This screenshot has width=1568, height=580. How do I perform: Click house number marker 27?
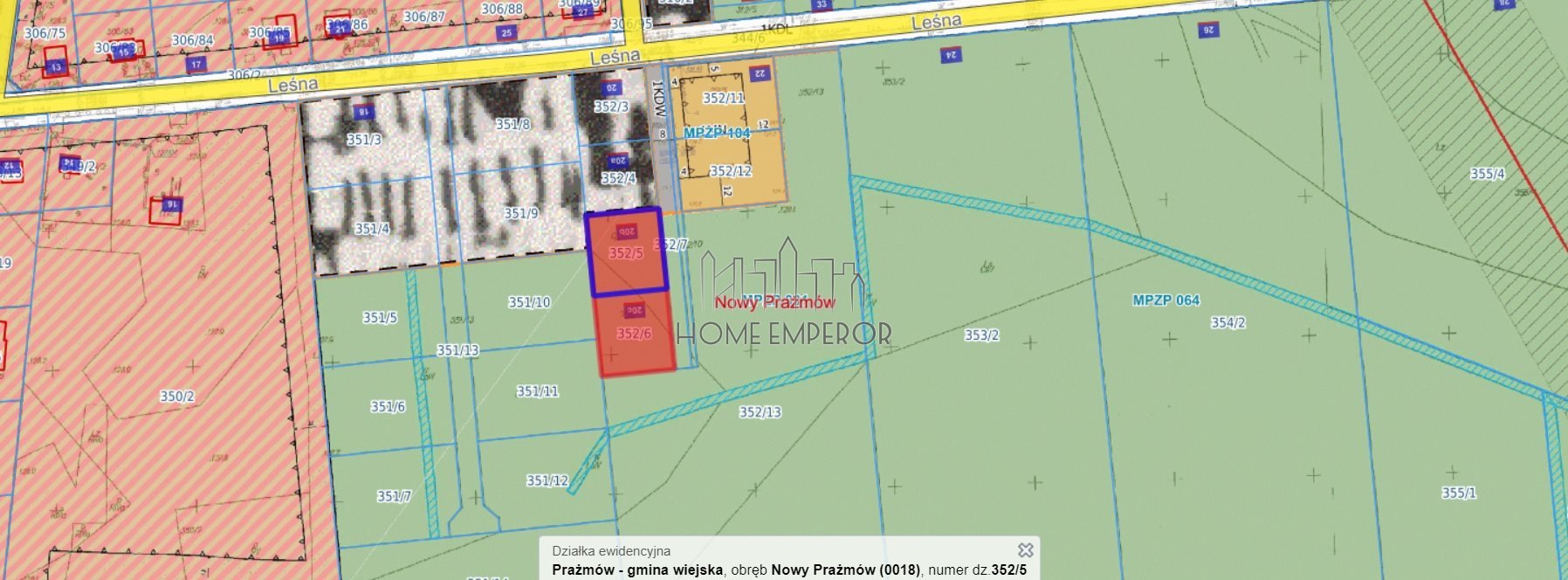pyautogui.click(x=582, y=12)
